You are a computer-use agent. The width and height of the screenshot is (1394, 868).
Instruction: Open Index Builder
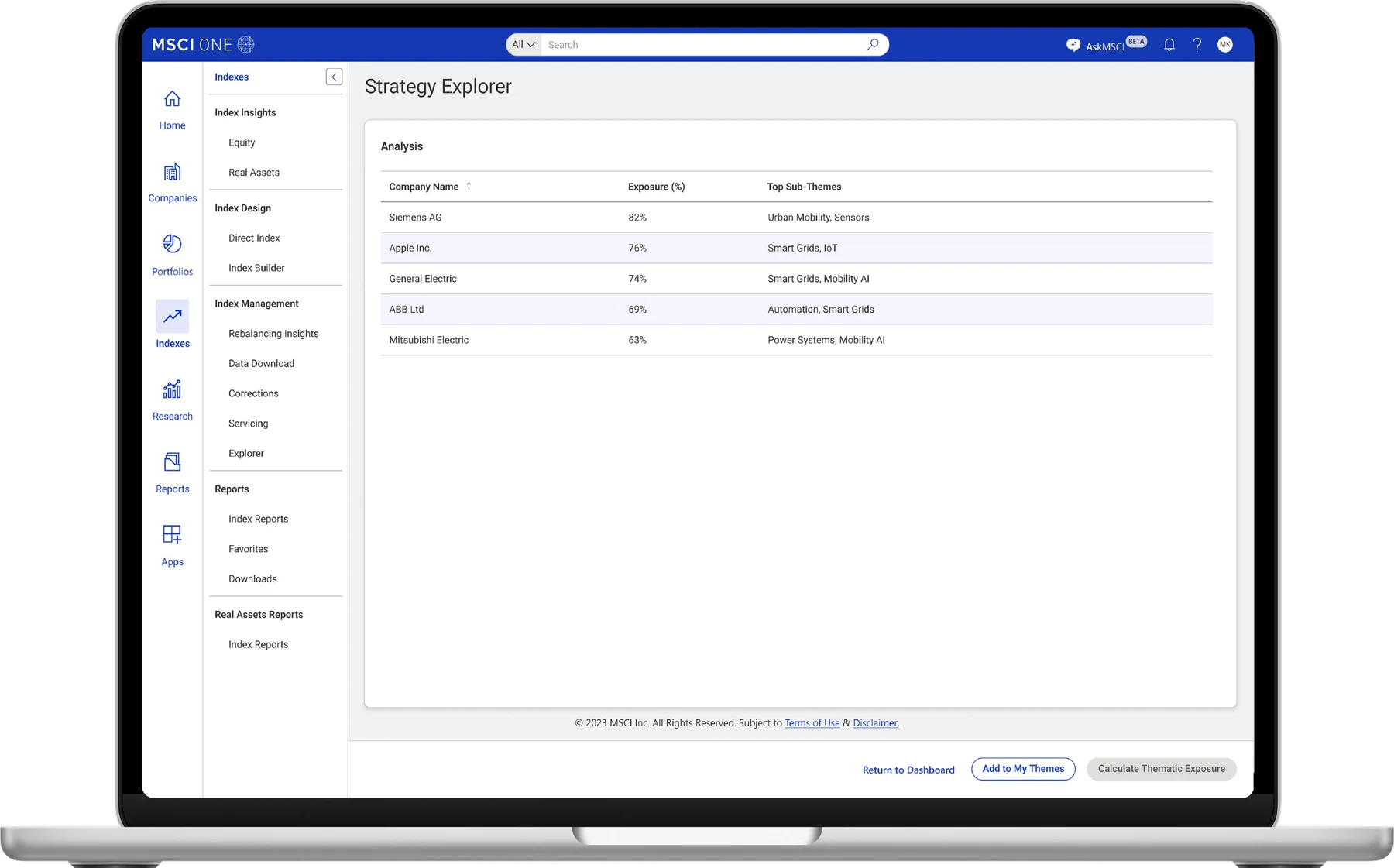click(256, 268)
